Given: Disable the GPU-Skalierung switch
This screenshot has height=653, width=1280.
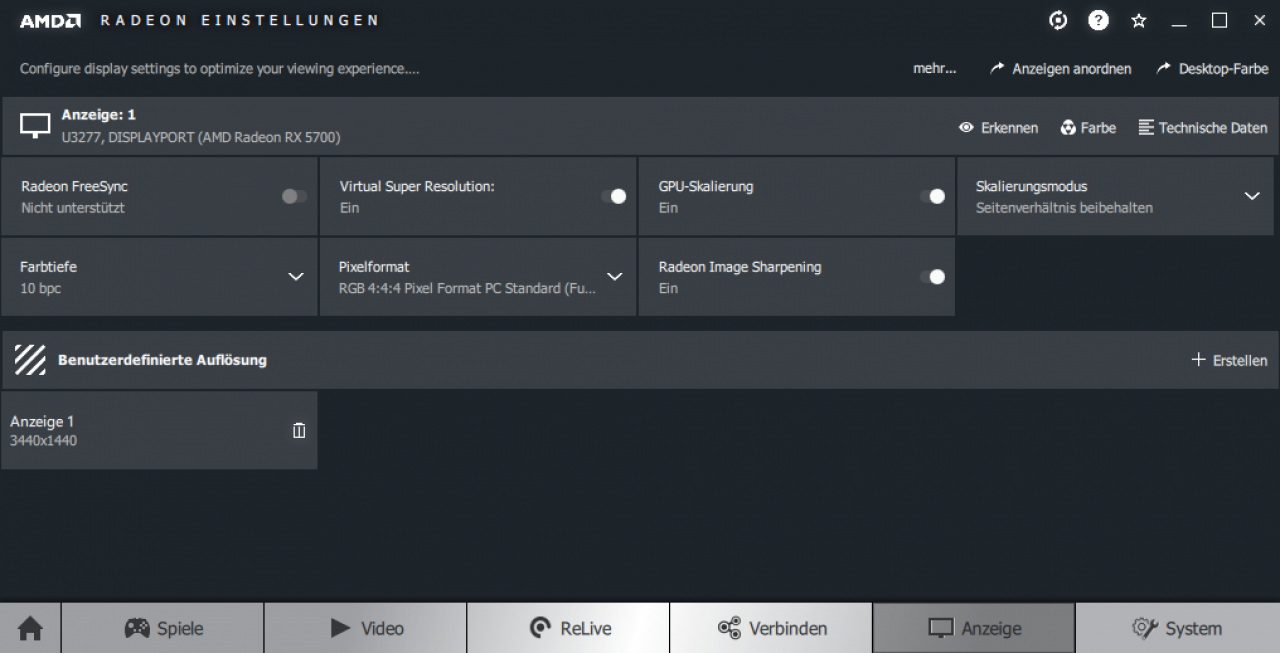Looking at the screenshot, I should (933, 196).
